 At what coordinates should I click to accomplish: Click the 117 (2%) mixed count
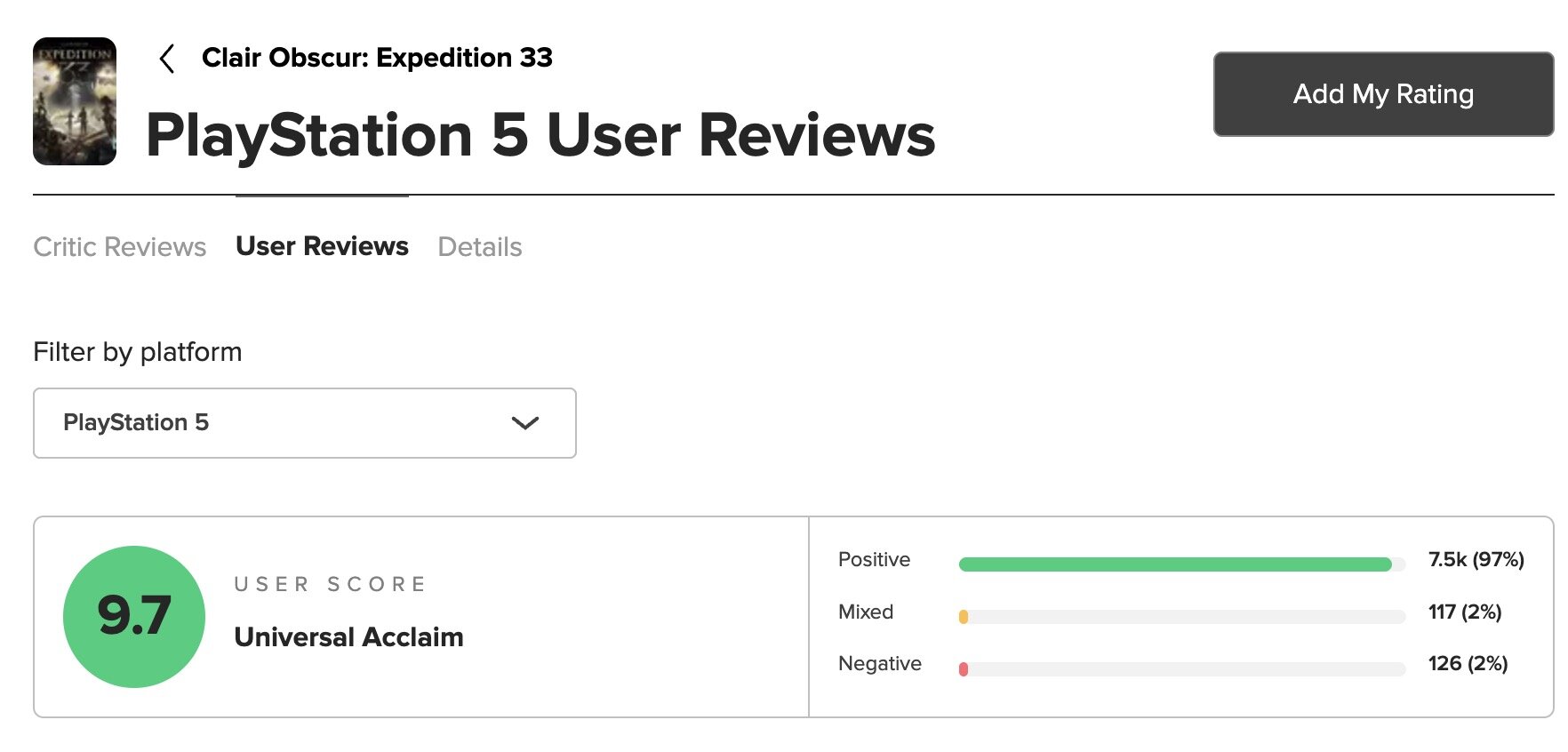coord(1464,612)
